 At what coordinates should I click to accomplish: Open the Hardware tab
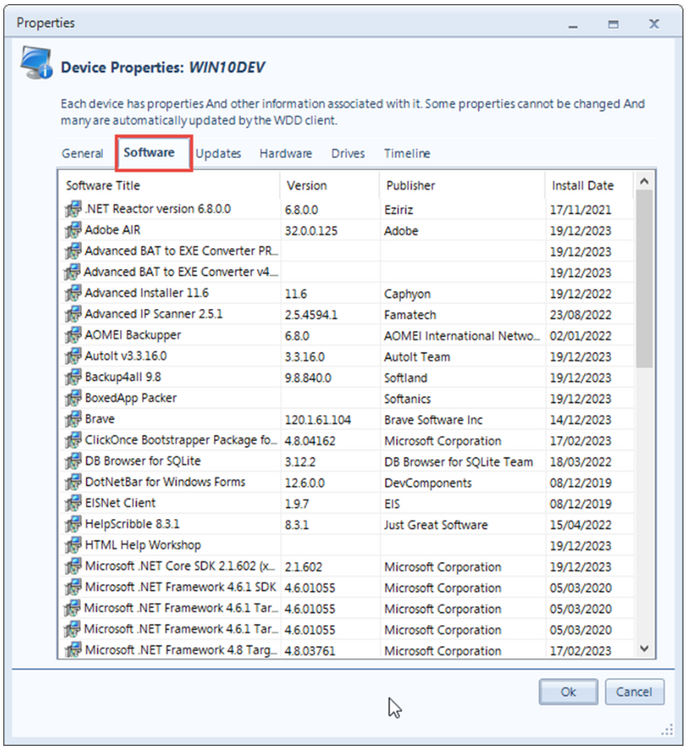click(285, 154)
